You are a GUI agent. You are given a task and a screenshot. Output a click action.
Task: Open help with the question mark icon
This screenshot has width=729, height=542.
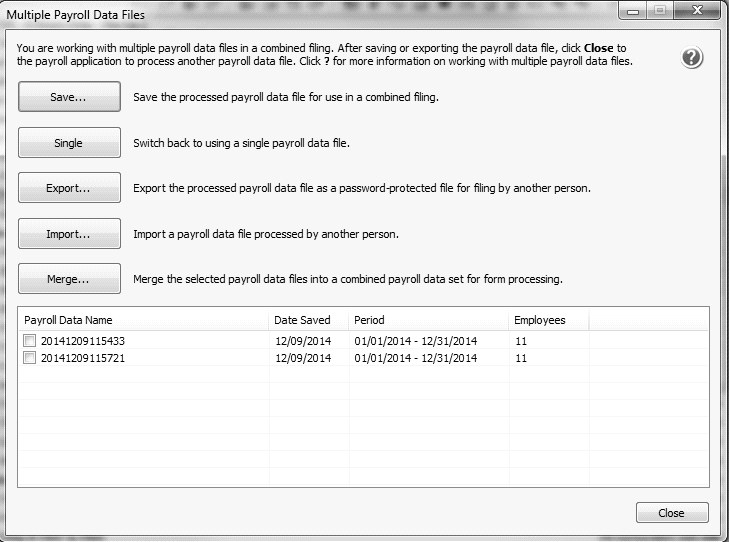point(692,58)
